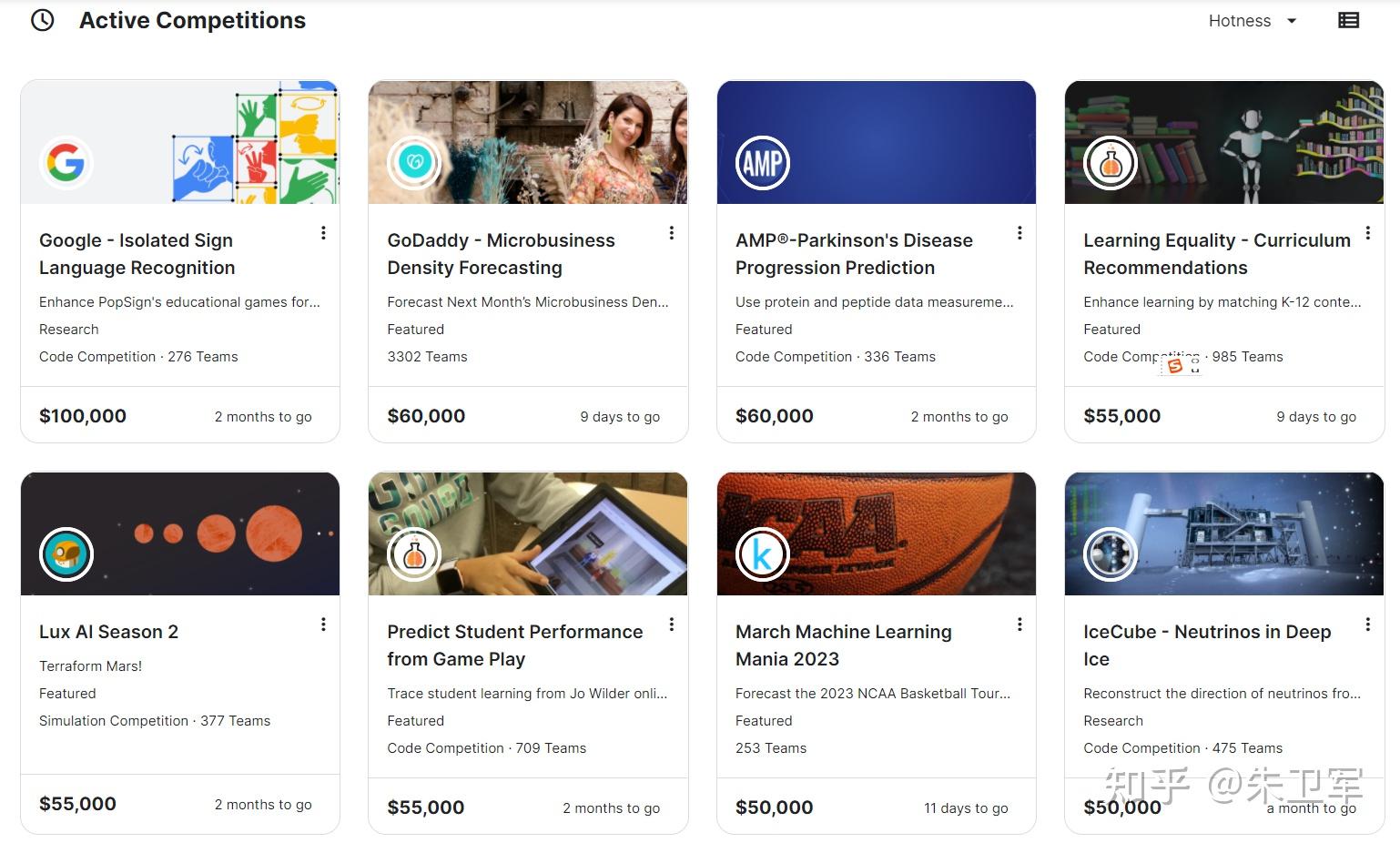Click the AMP organization logo
The height and width of the screenshot is (843, 1400).
(762, 163)
